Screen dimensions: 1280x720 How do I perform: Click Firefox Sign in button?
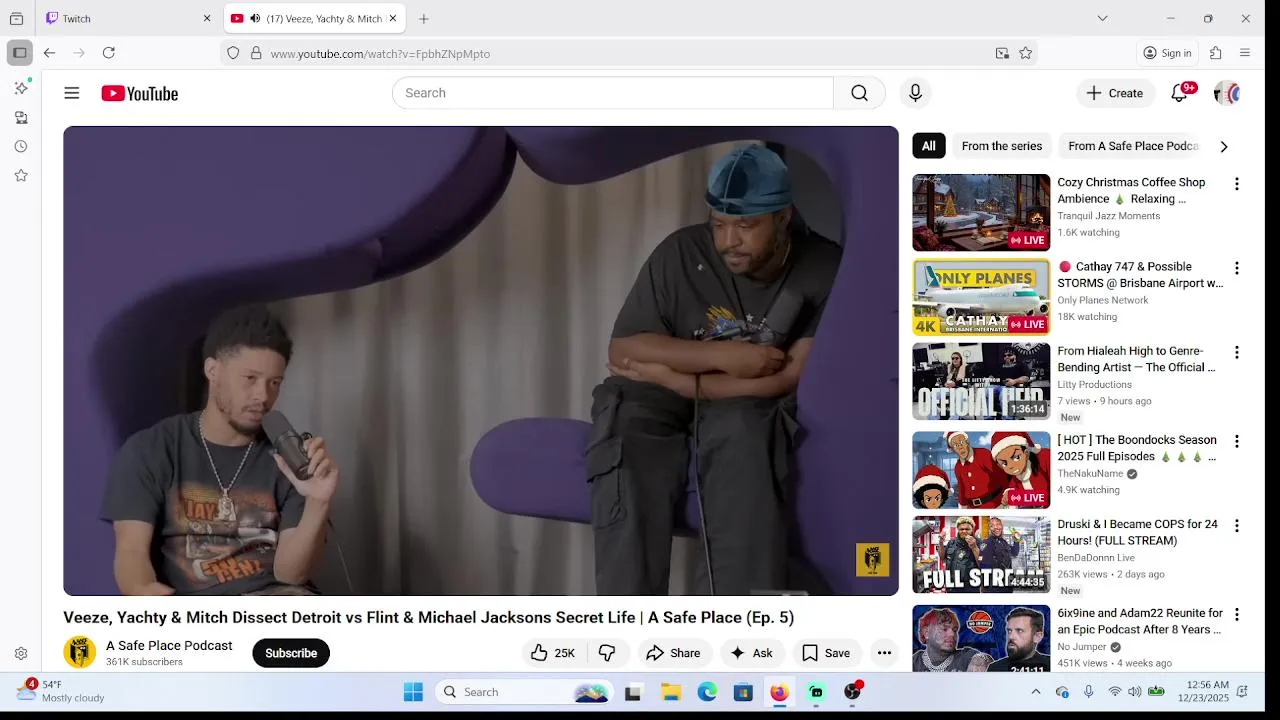click(1168, 53)
